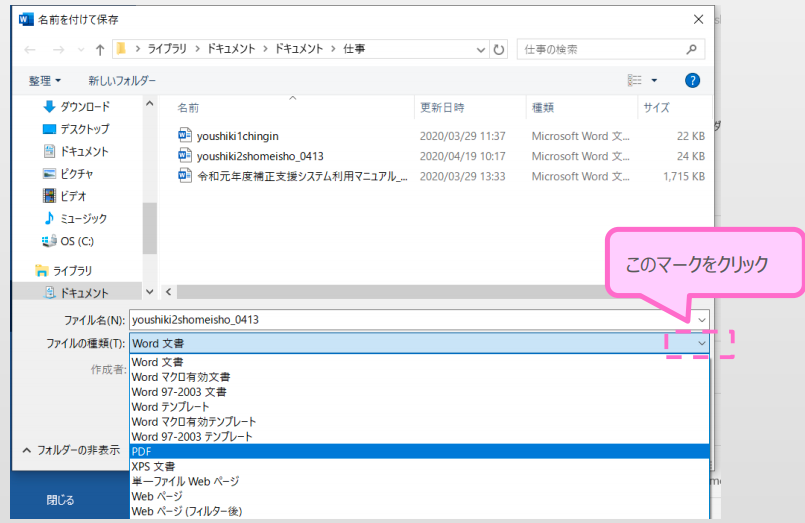This screenshot has width=805, height=523.
Task: Select plain Web ページ option
Action: (419, 496)
